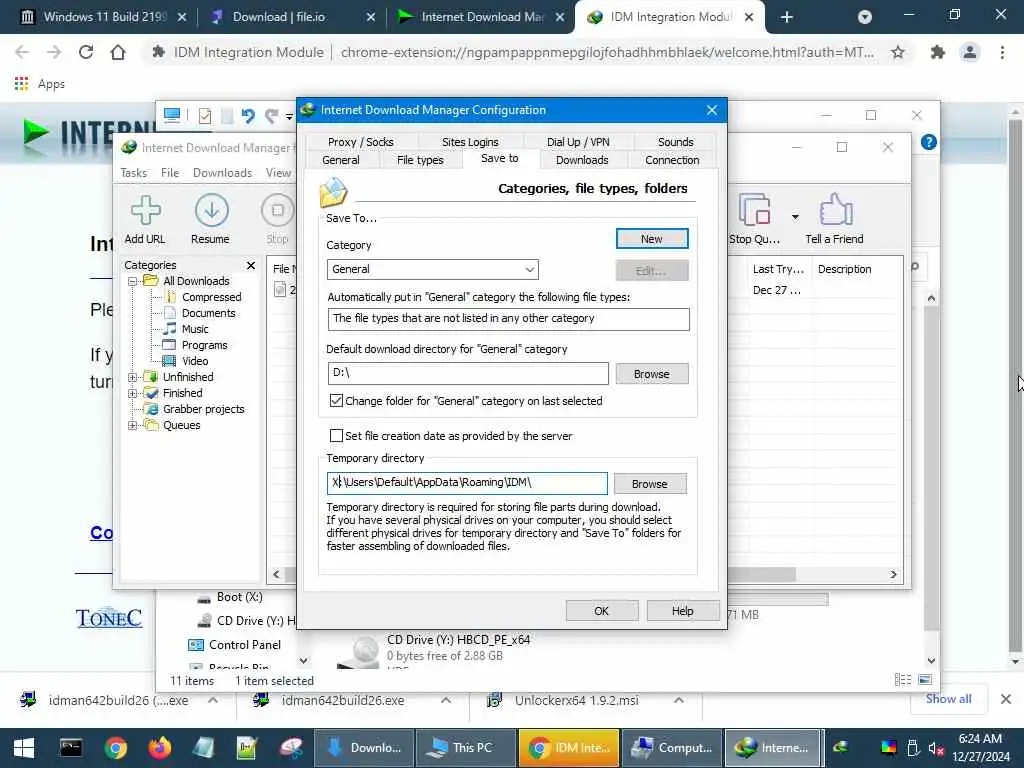Open the Stop Queue dropdown arrow
This screenshot has height=768, width=1024.
[x=795, y=217]
